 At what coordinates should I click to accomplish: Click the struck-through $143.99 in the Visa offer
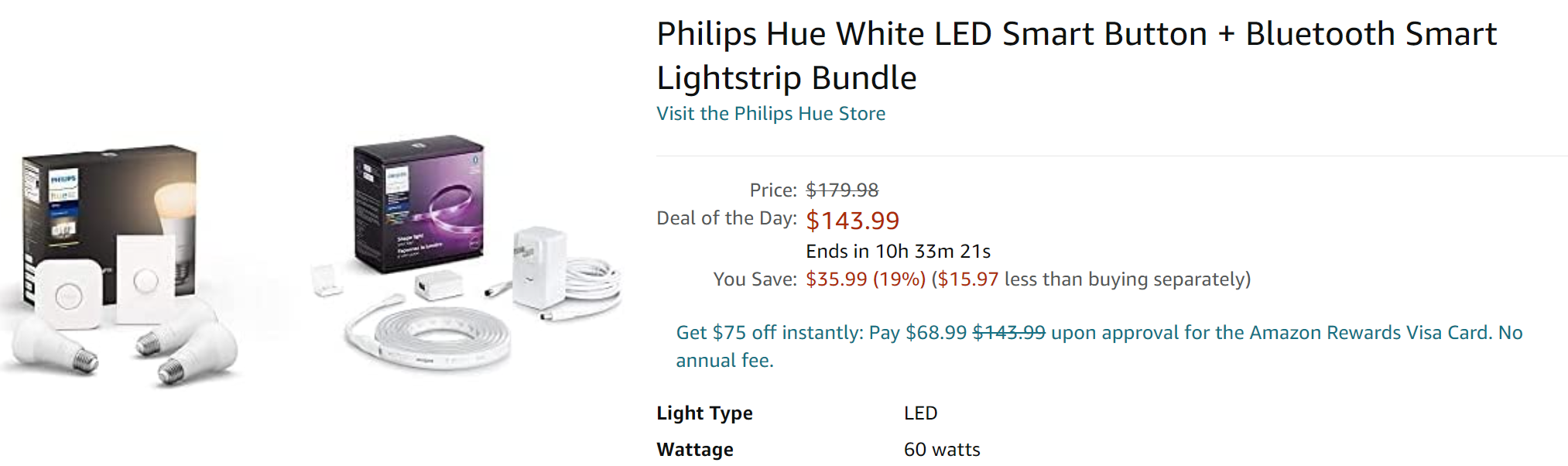click(1008, 333)
